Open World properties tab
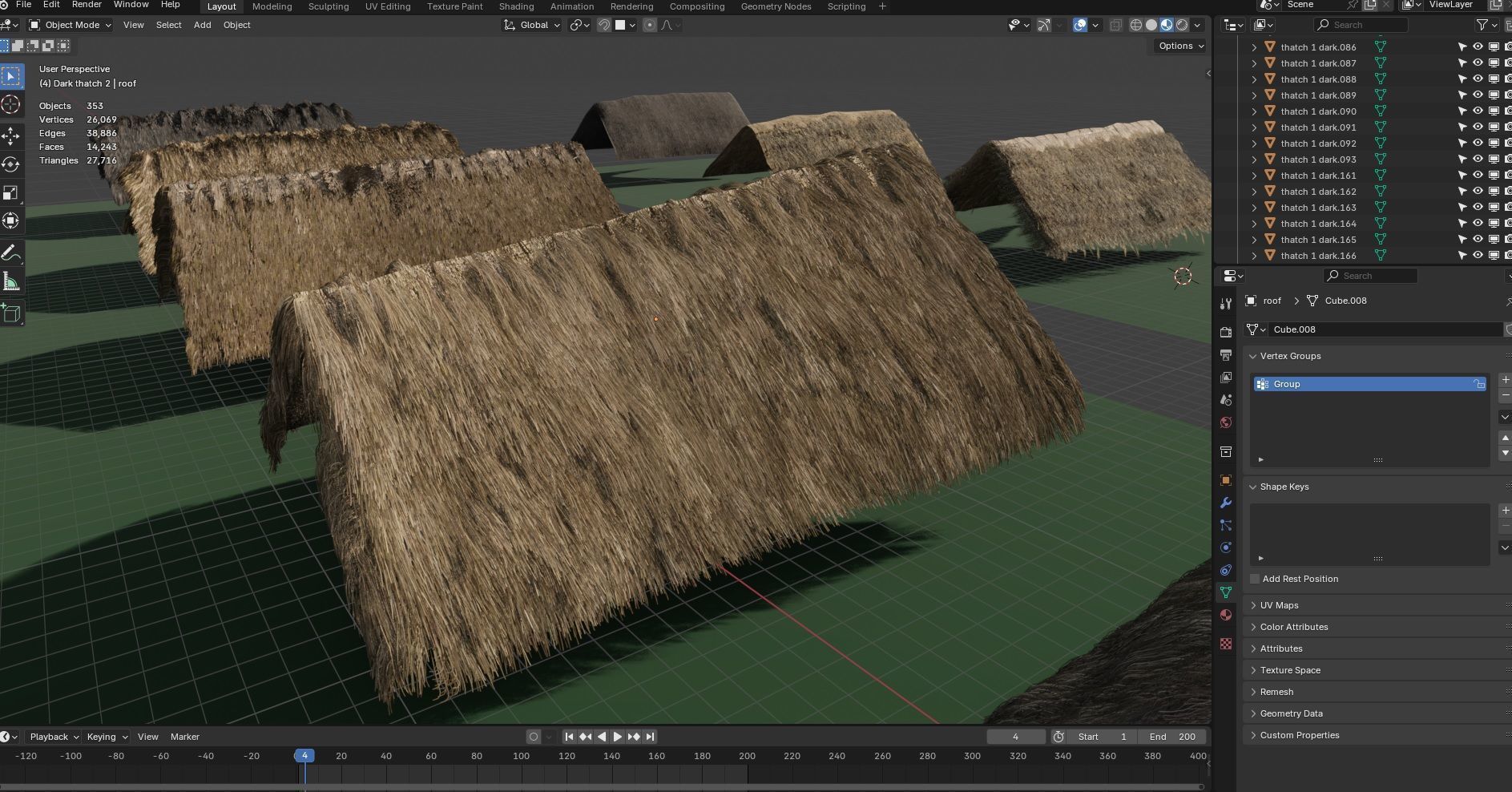The width and height of the screenshot is (1512, 792). 1225,422
